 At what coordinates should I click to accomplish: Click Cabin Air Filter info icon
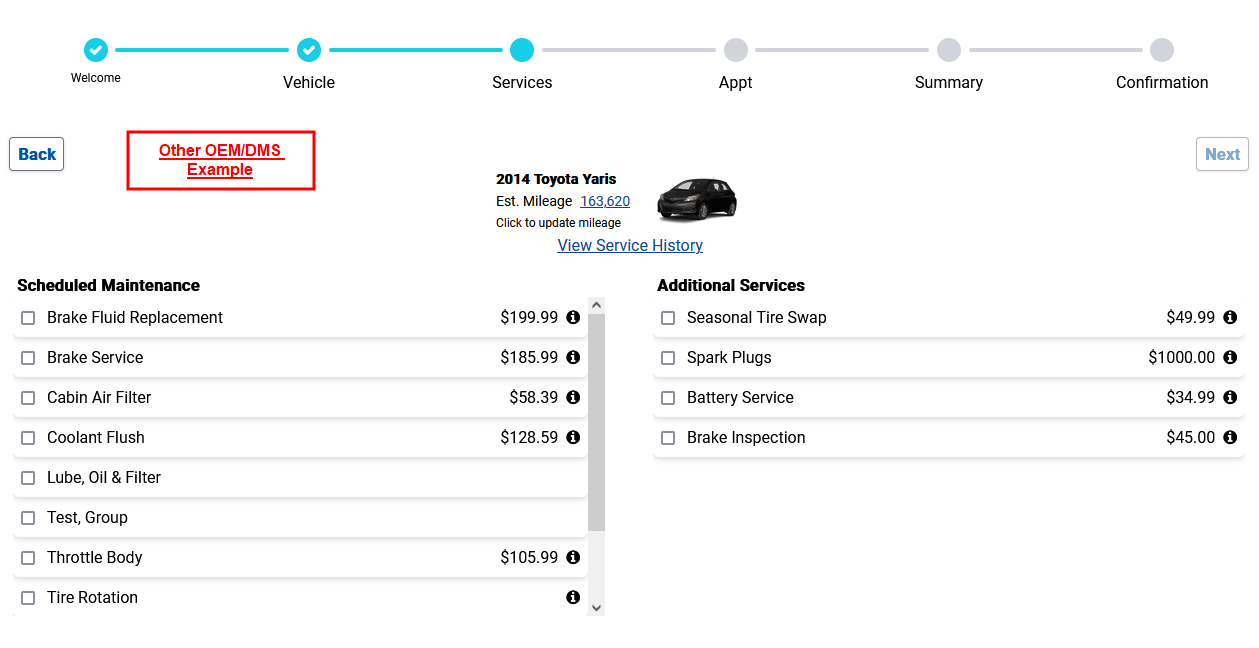point(573,398)
